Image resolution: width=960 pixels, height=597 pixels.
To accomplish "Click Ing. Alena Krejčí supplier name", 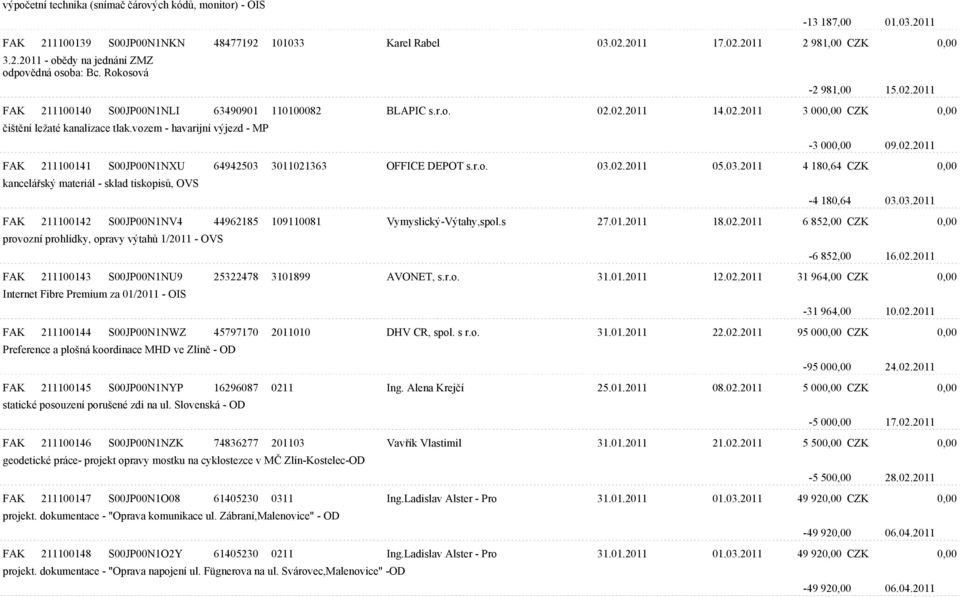I will tap(425, 388).
